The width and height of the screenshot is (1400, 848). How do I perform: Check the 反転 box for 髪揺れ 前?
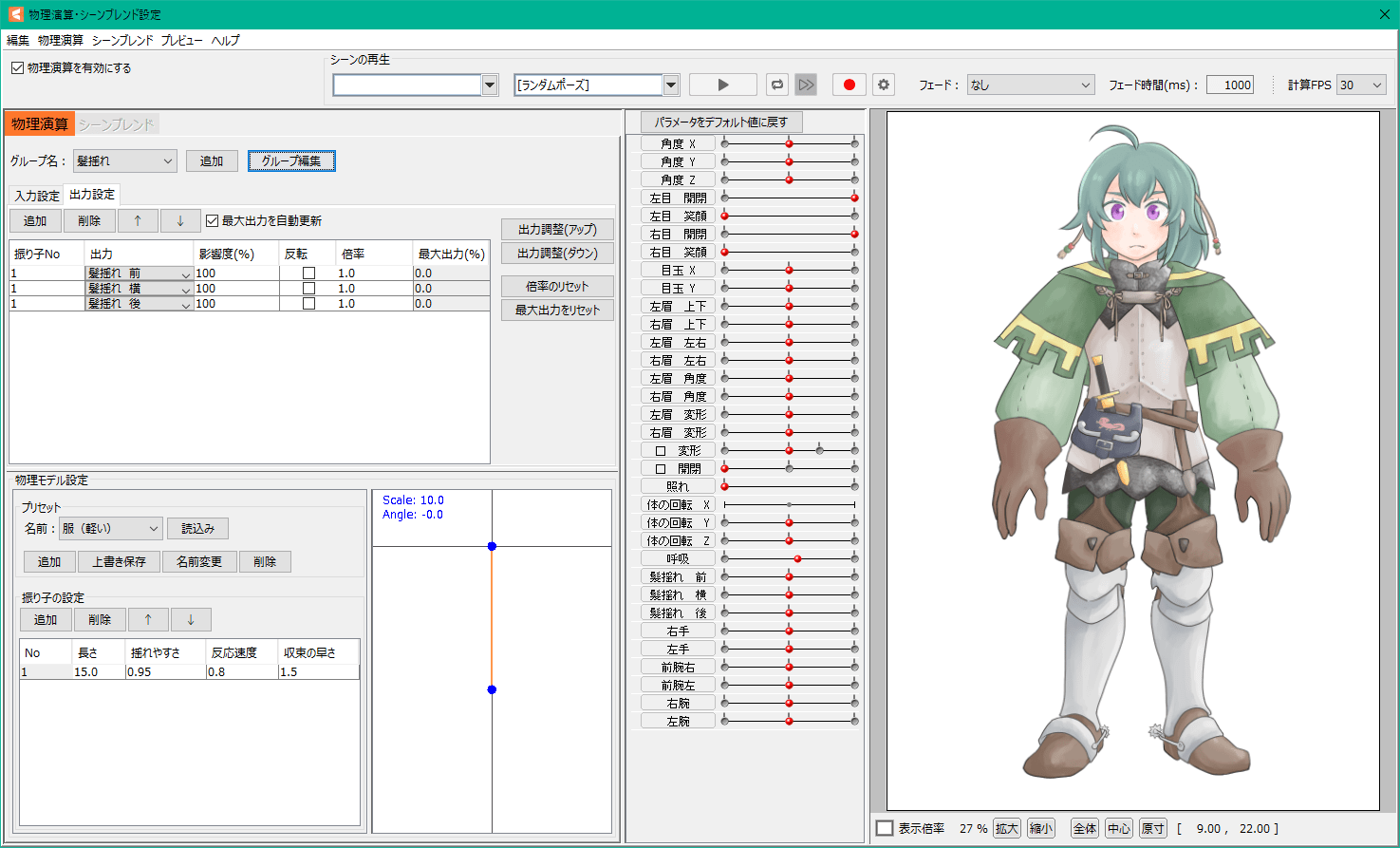point(308,273)
